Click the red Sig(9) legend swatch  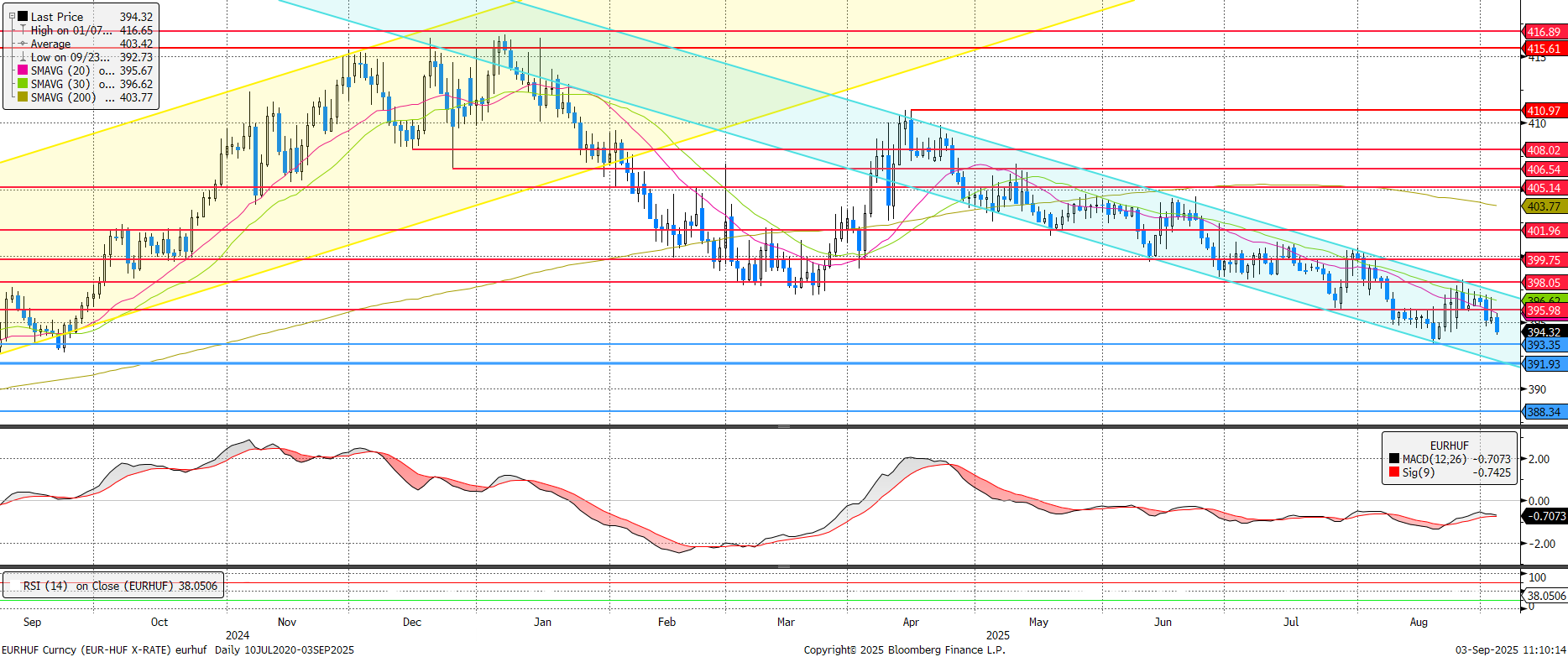tap(1394, 472)
